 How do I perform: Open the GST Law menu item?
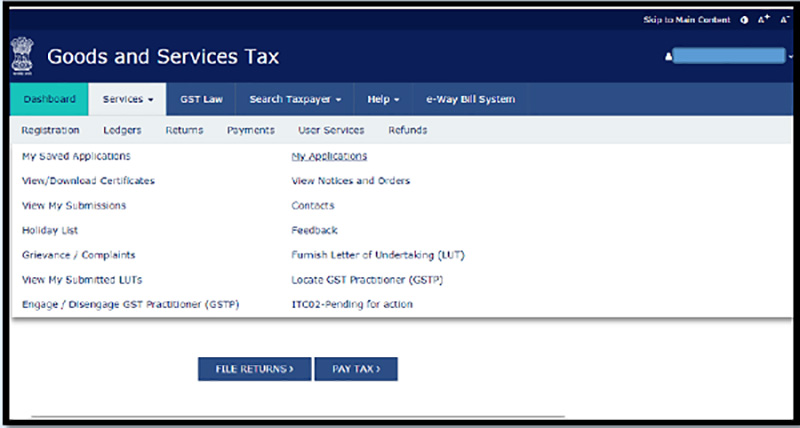(x=201, y=99)
